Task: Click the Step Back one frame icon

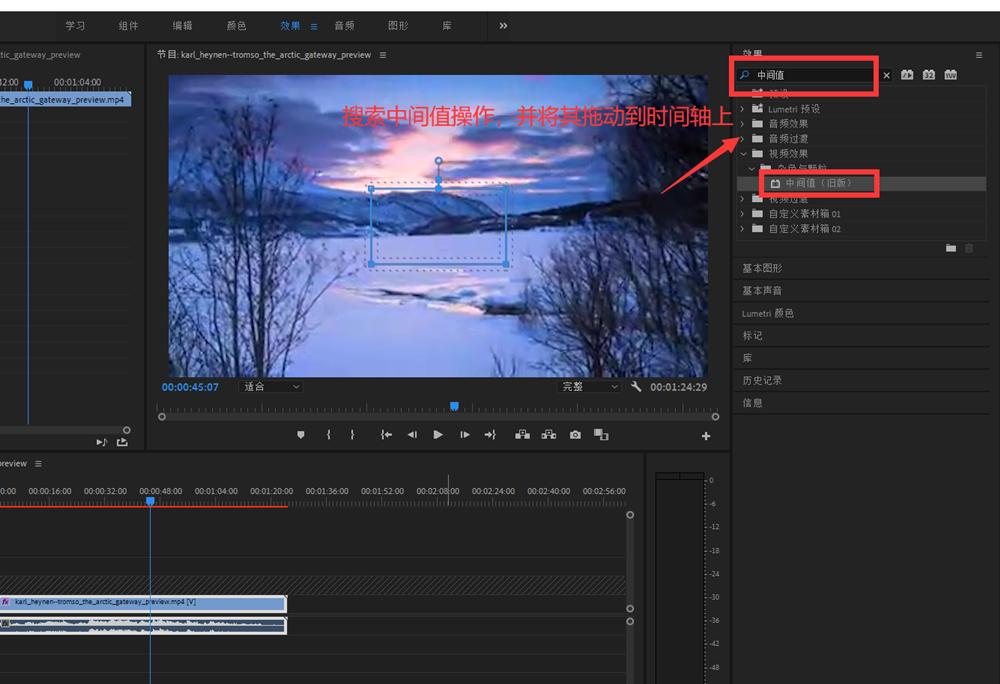Action: (412, 435)
